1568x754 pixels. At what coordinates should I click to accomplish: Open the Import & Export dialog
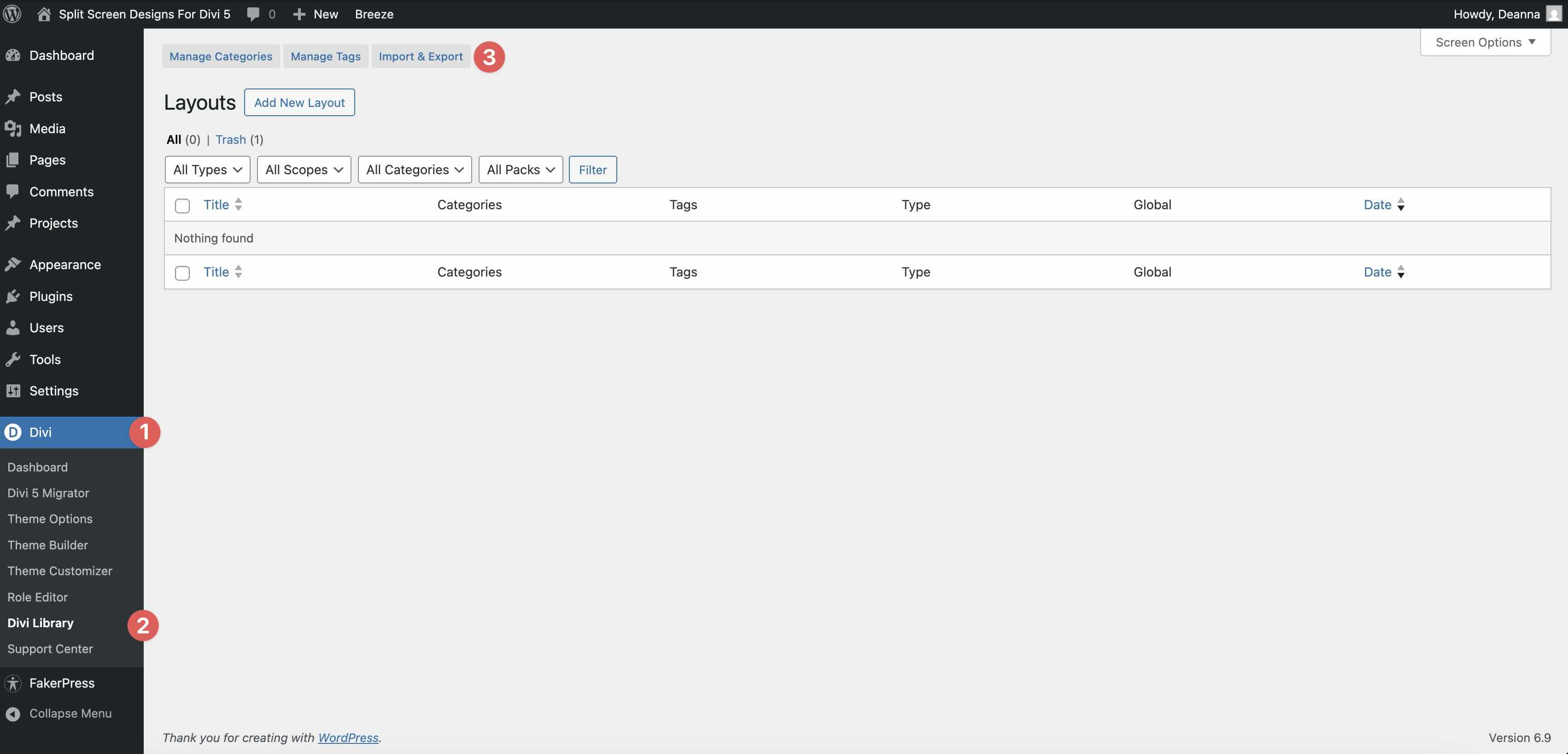click(421, 56)
